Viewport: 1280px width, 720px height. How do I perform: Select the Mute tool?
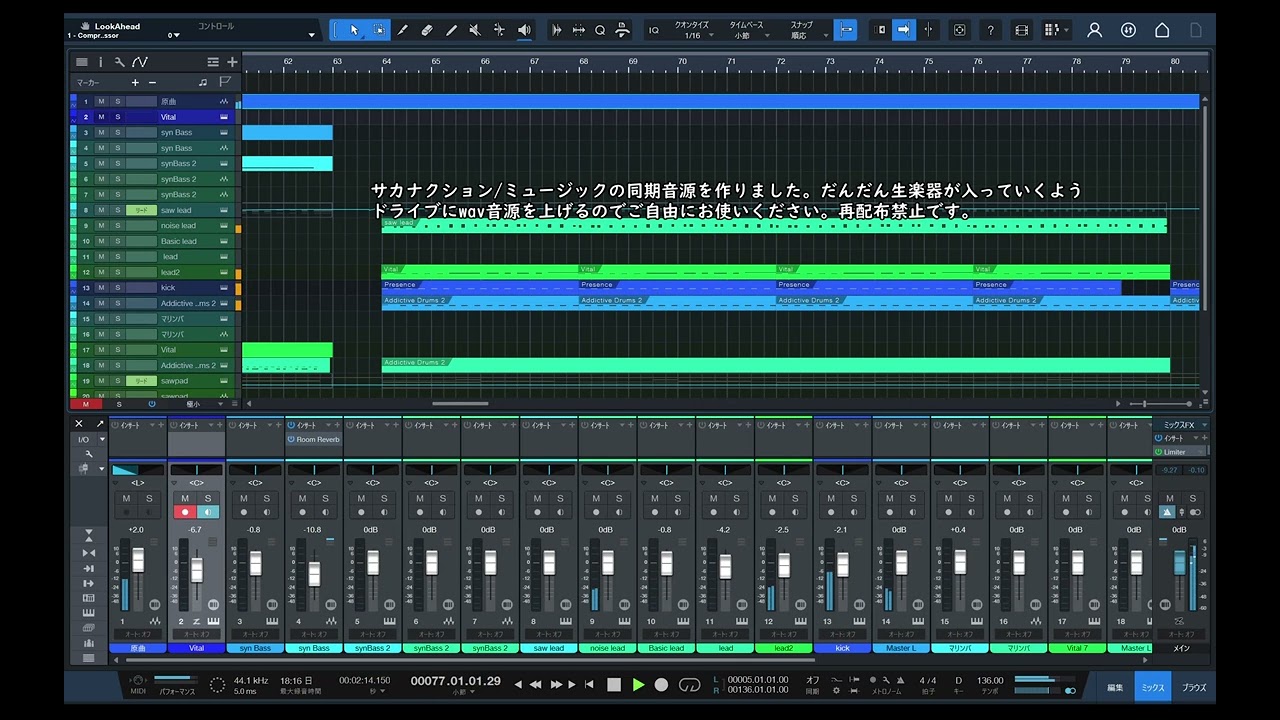click(475, 30)
